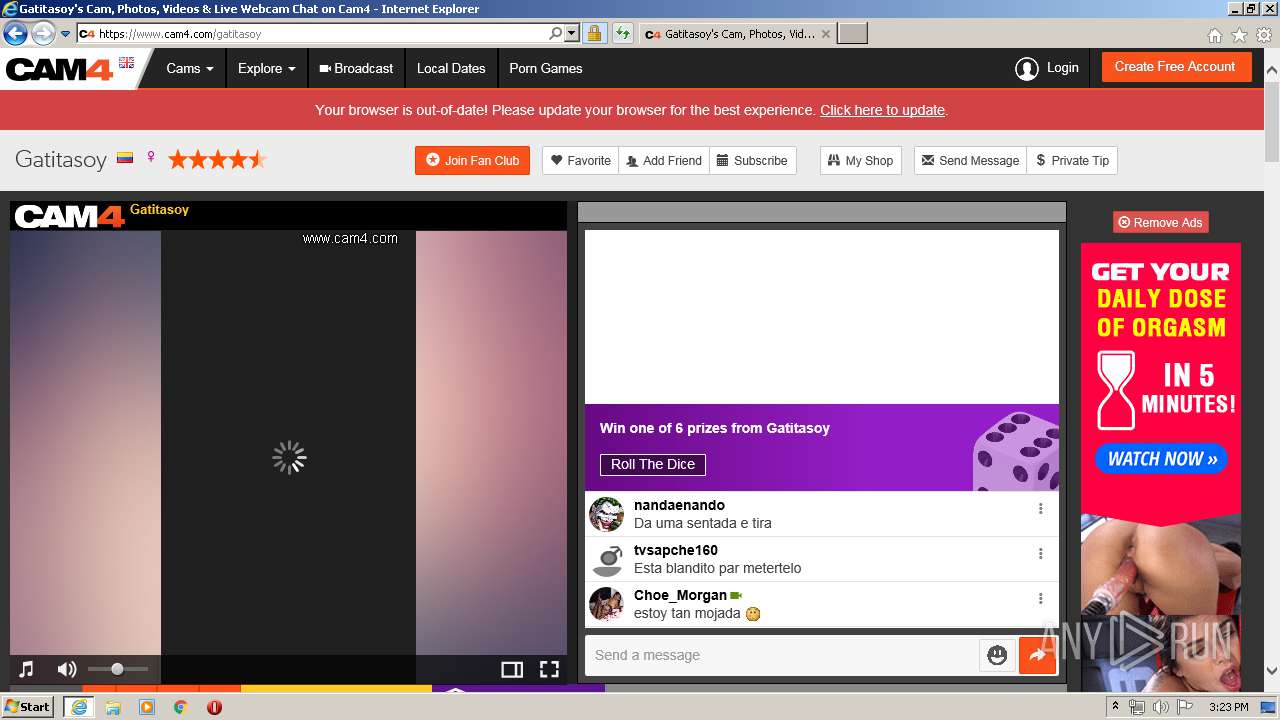This screenshot has height=720, width=1280.
Task: Open the Broadcast page
Action: click(x=355, y=69)
